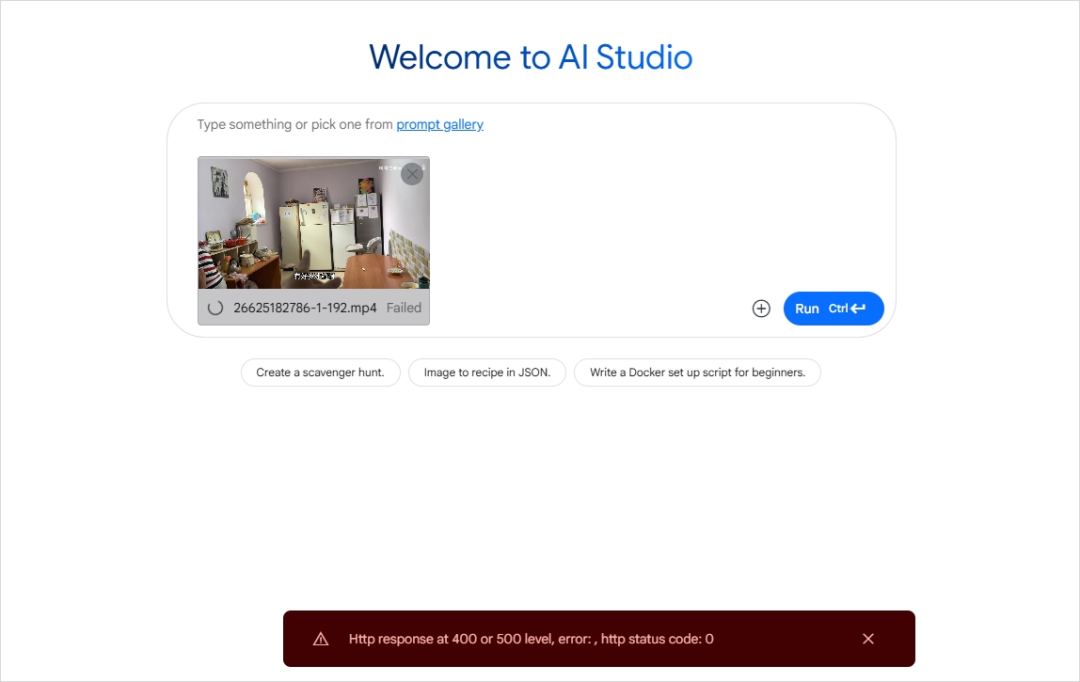Screen dimensions: 1080x682
Task: Click the warning triangle in the error banner
Action: [x=321, y=639]
